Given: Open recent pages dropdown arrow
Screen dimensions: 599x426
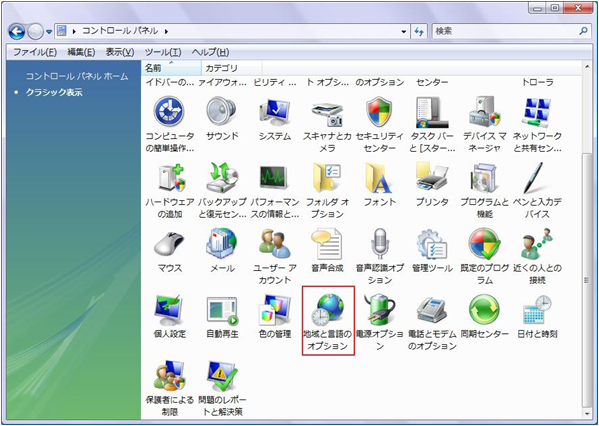Looking at the screenshot, I should (x=49, y=32).
